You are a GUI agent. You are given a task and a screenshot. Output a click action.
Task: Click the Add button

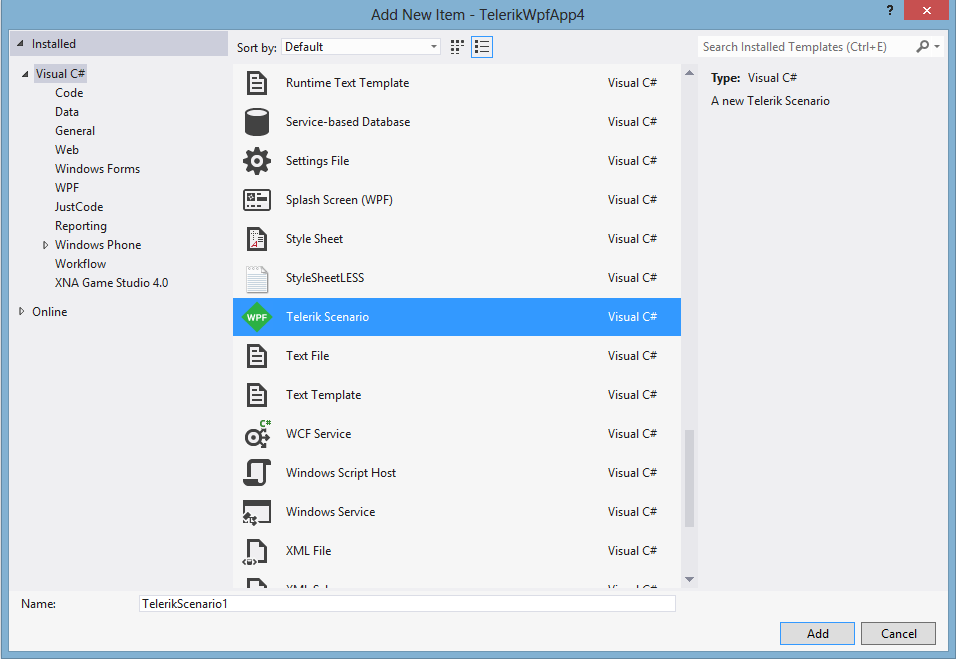pos(817,633)
